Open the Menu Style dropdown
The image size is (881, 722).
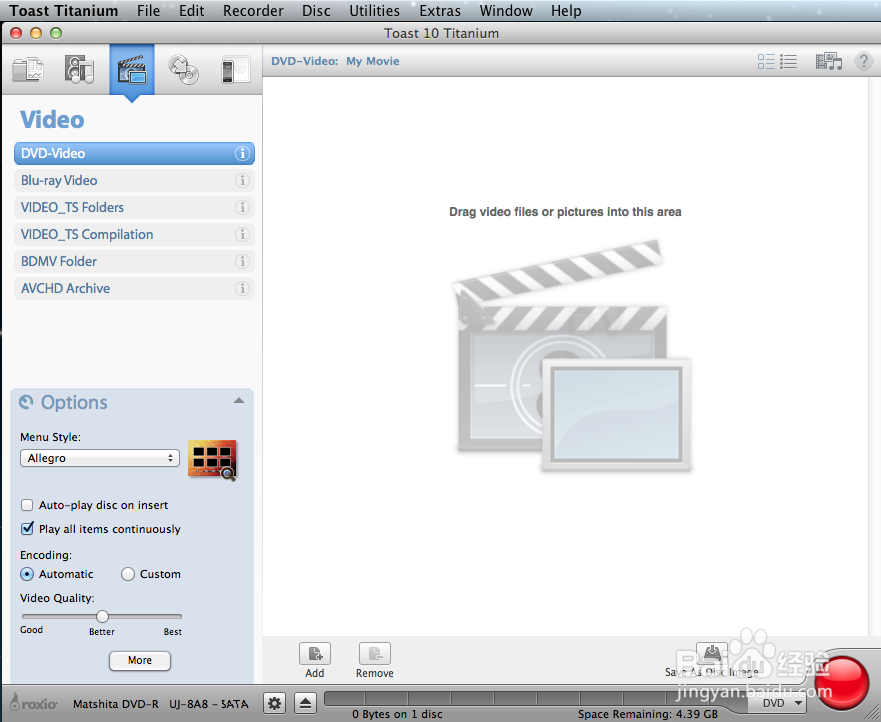click(x=100, y=458)
